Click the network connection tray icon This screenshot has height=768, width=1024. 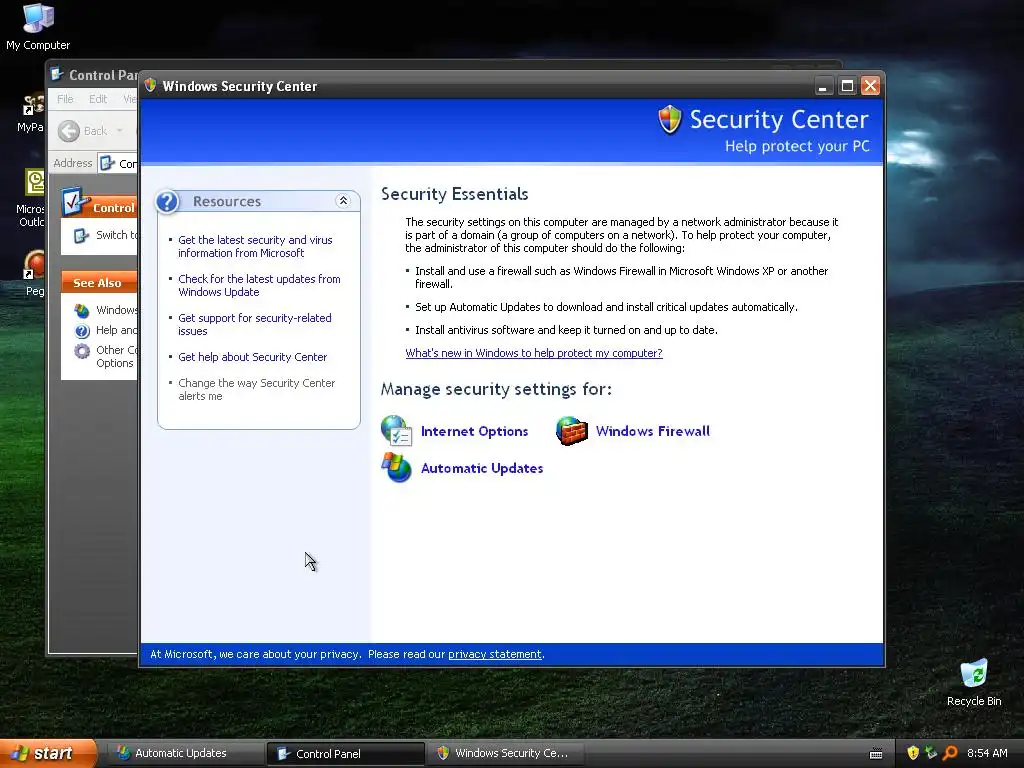click(931, 753)
